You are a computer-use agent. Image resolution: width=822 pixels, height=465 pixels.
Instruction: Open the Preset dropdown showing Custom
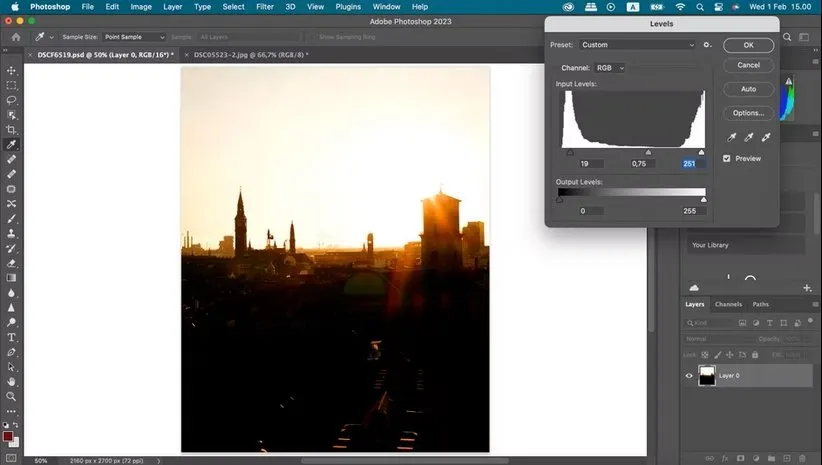coord(637,45)
